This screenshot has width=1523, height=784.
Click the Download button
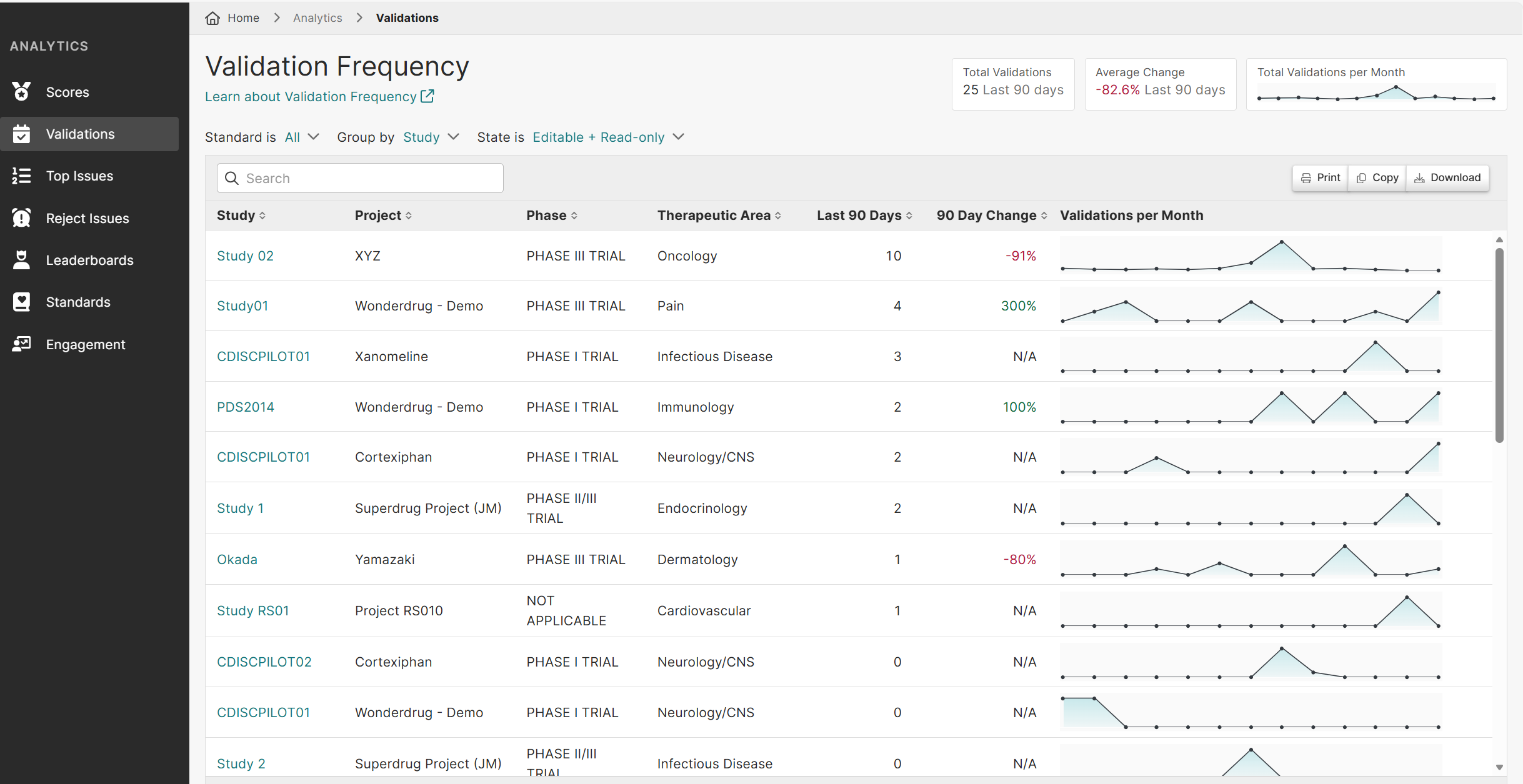1447,177
